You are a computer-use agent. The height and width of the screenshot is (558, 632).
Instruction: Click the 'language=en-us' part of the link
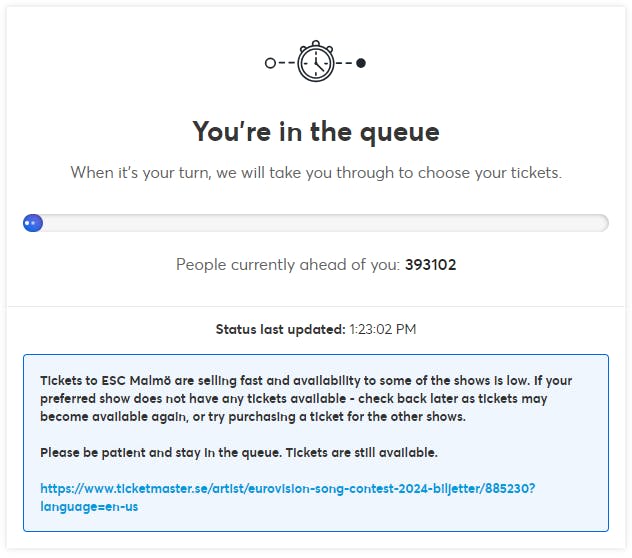(x=88, y=507)
